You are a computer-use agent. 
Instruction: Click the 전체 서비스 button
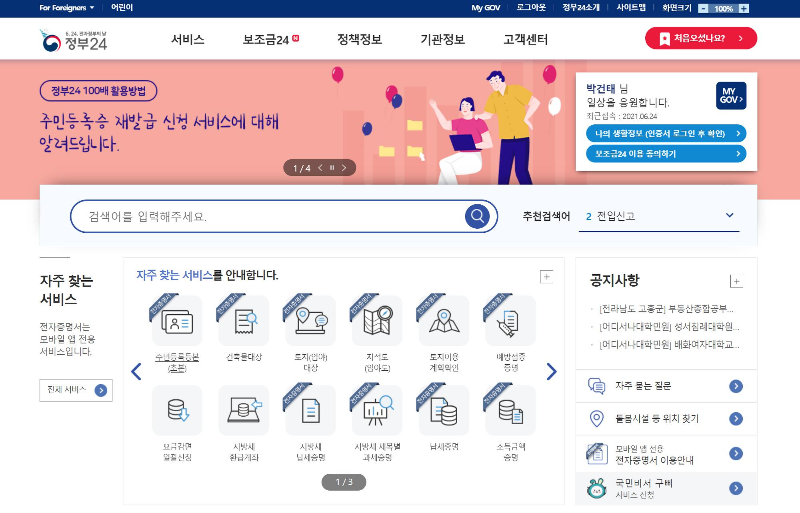coord(76,390)
